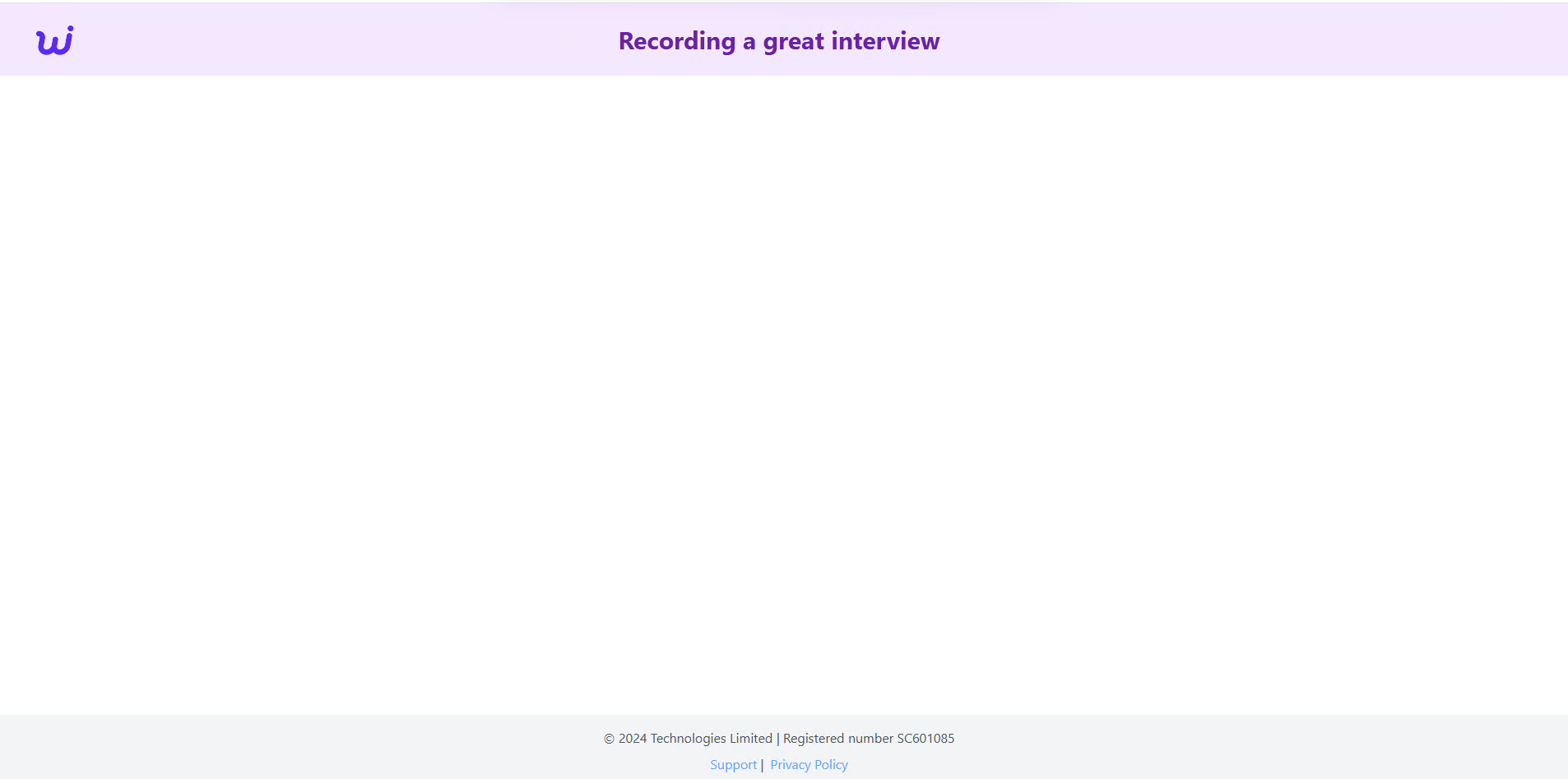Click the empty white content area
The height and width of the screenshot is (779, 1568).
coord(783,395)
